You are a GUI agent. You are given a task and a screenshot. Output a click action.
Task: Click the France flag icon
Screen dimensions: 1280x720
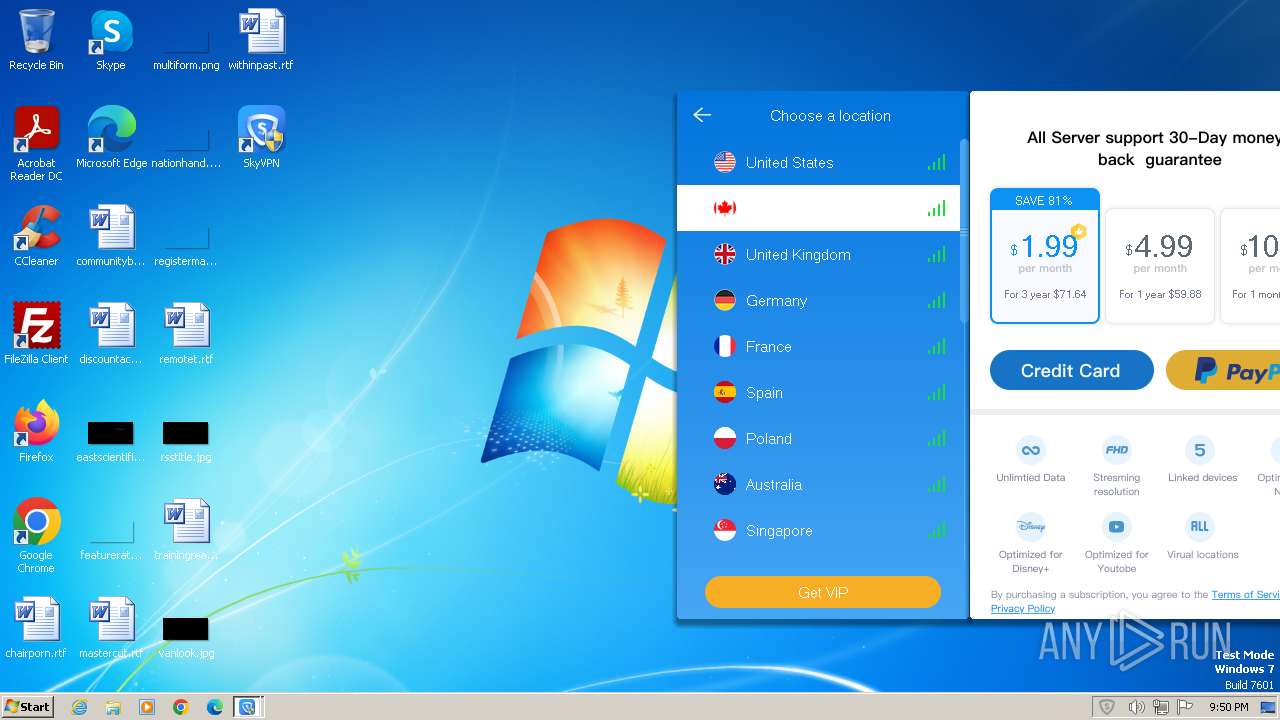coord(725,346)
